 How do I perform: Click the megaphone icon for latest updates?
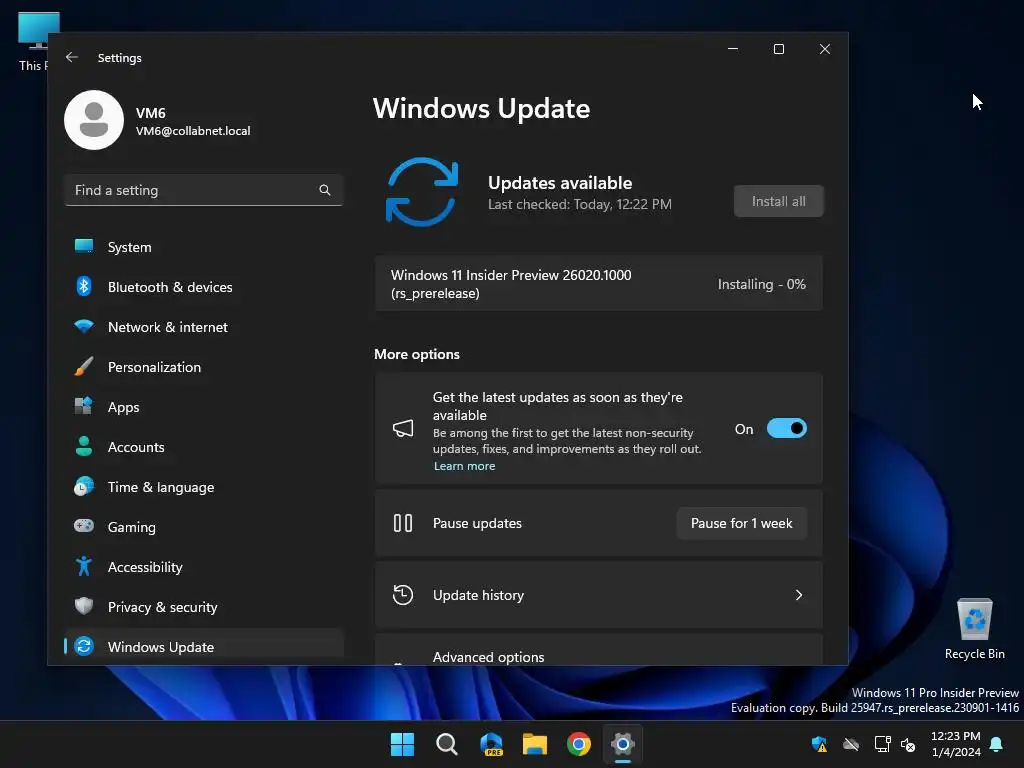coord(403,428)
